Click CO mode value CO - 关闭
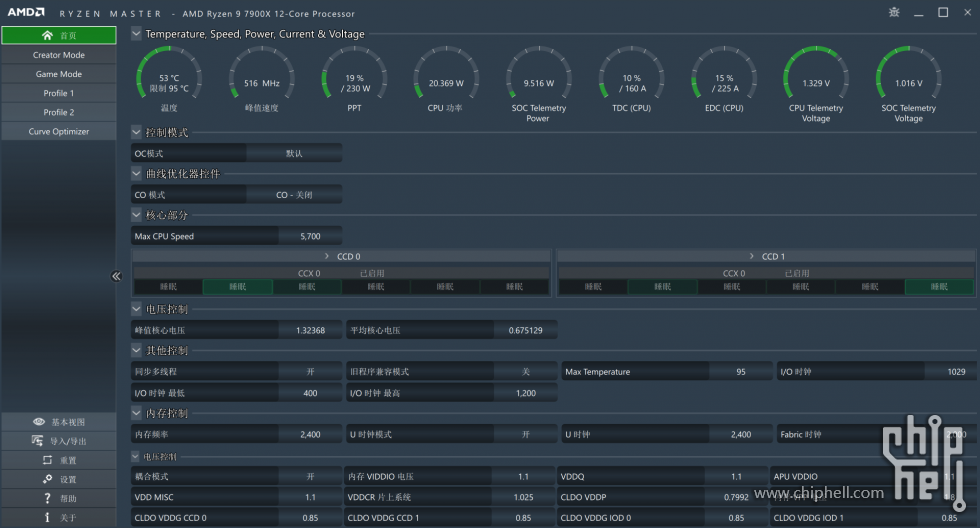980x528 pixels. point(294,194)
